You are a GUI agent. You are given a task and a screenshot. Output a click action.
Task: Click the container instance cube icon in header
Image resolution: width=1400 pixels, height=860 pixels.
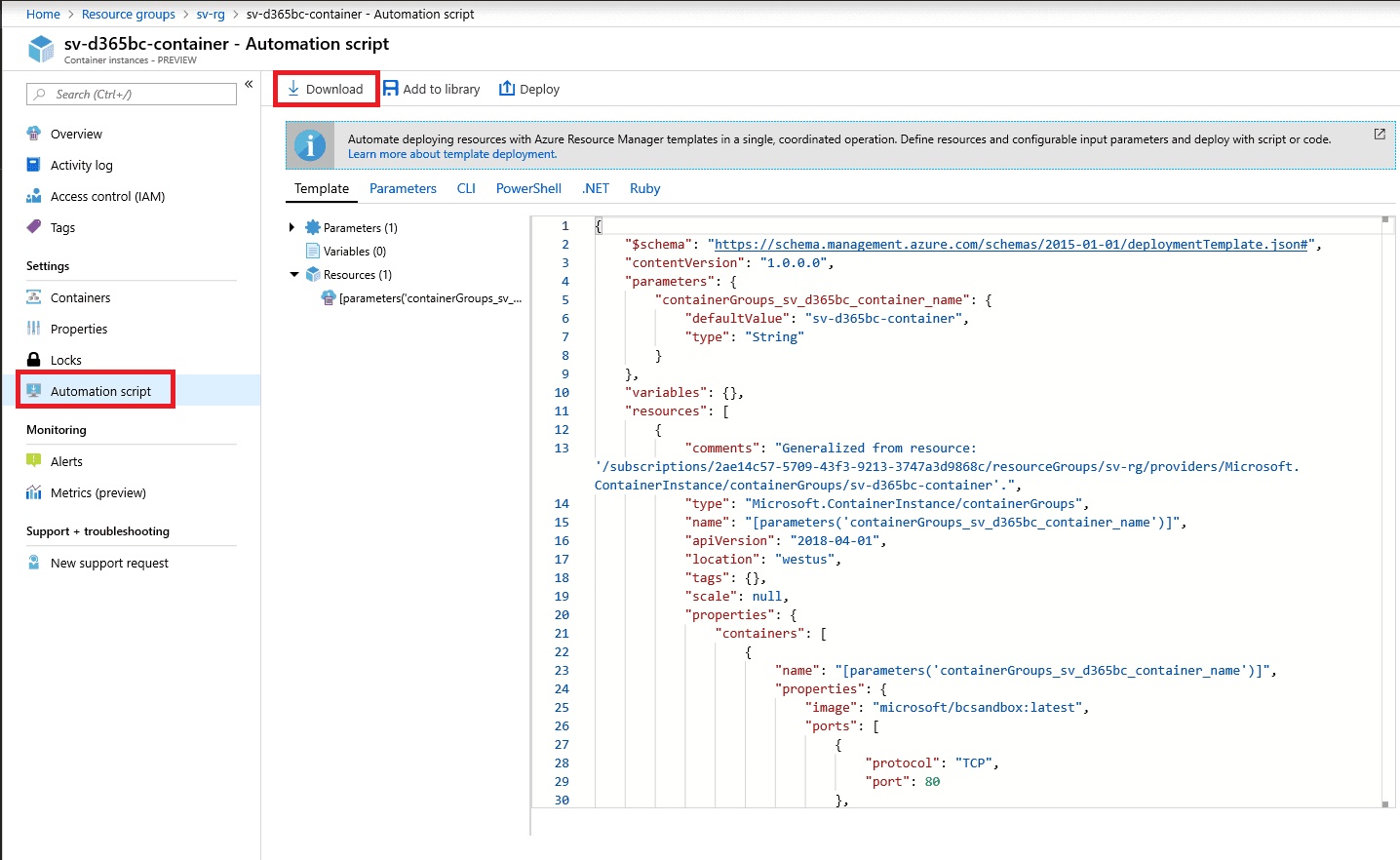pyautogui.click(x=42, y=49)
